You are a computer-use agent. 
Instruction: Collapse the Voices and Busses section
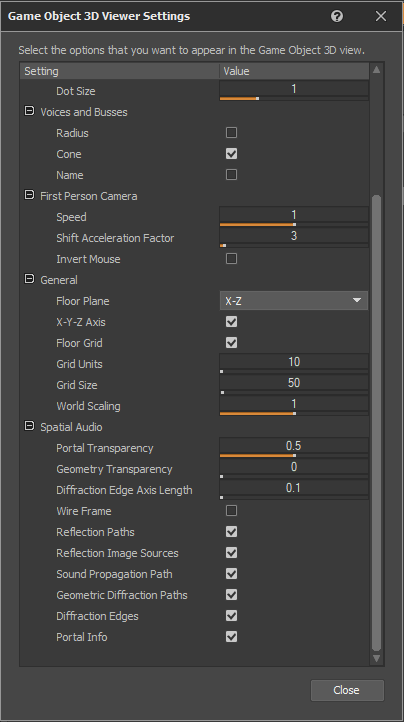point(29,111)
